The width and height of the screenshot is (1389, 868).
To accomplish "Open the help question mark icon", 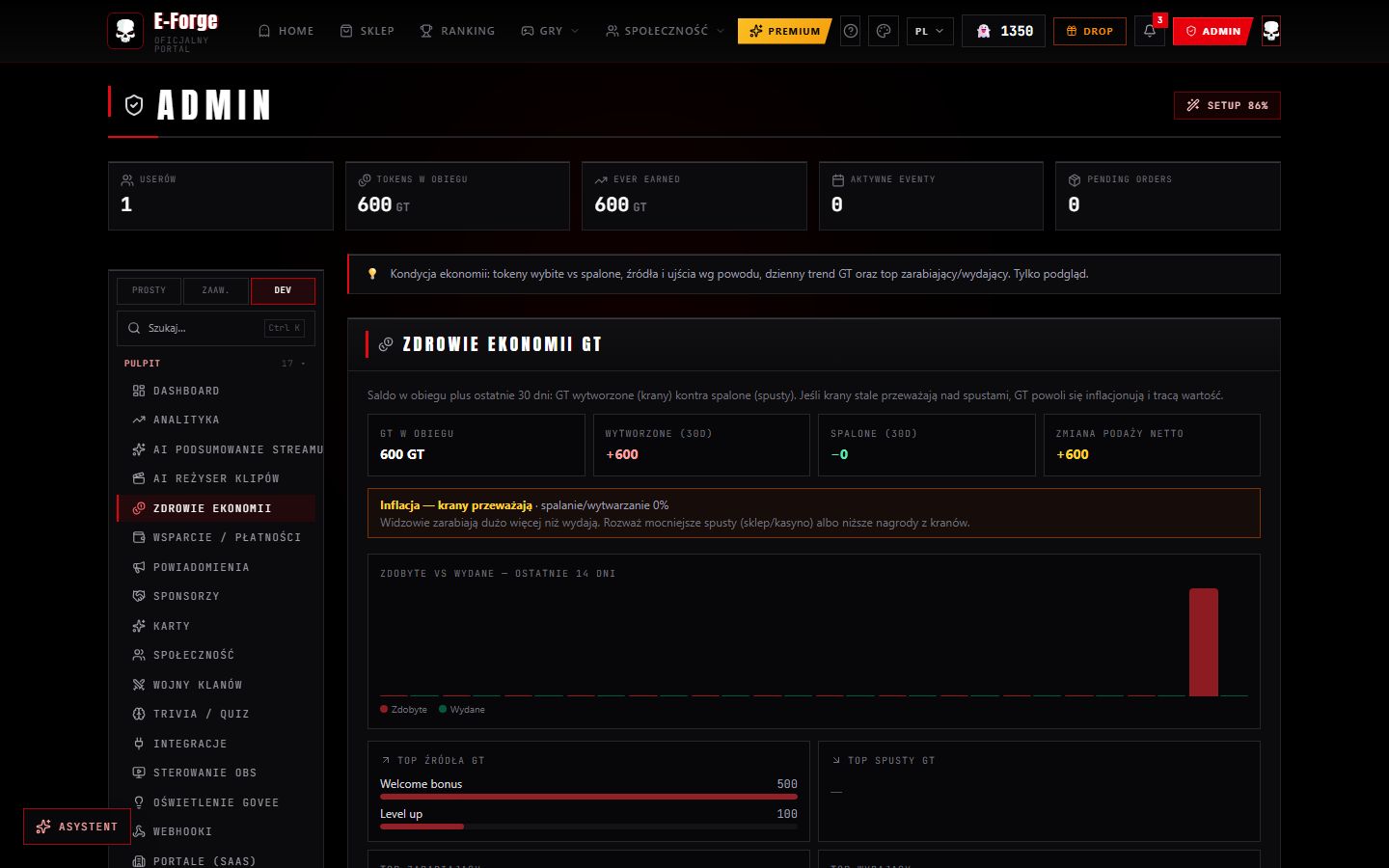I will 851,31.
